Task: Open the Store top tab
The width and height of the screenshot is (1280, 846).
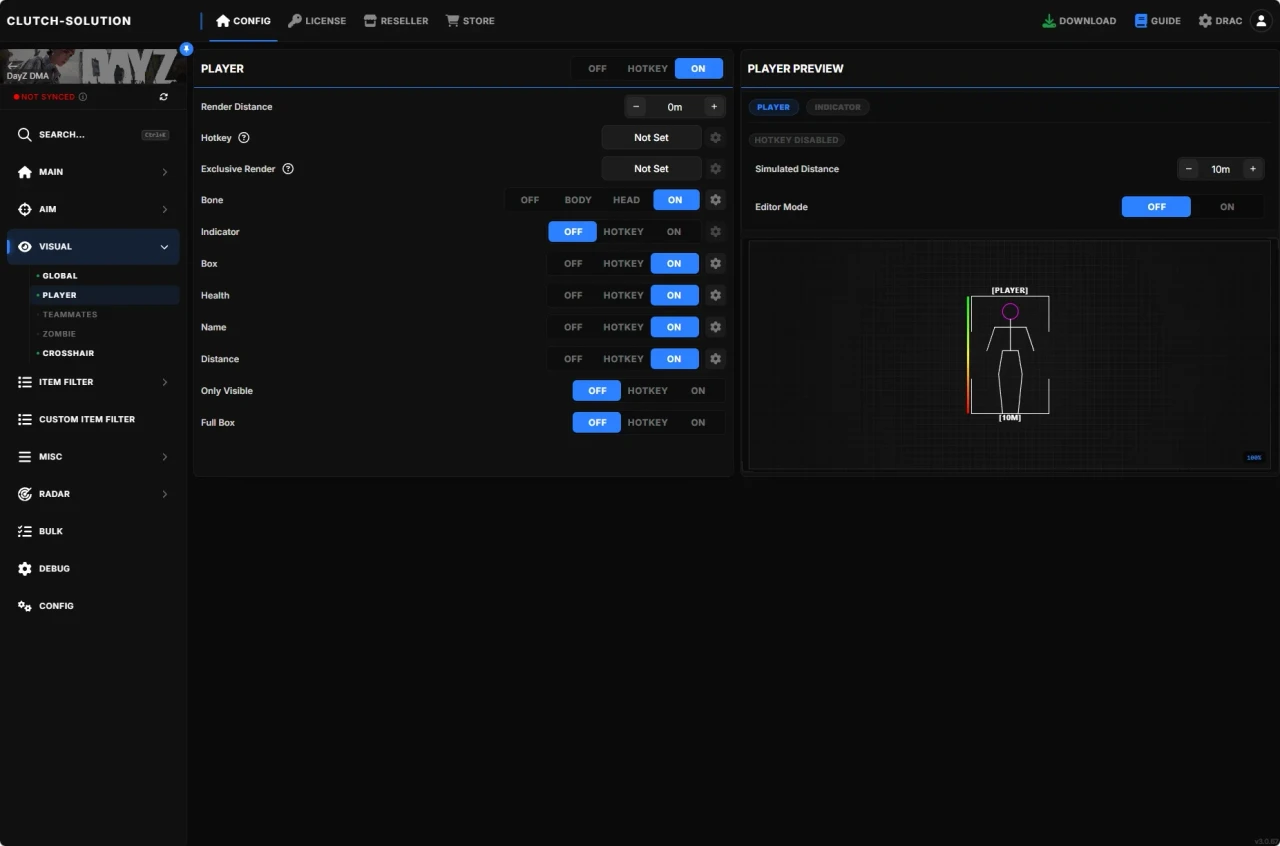Action: [x=470, y=21]
